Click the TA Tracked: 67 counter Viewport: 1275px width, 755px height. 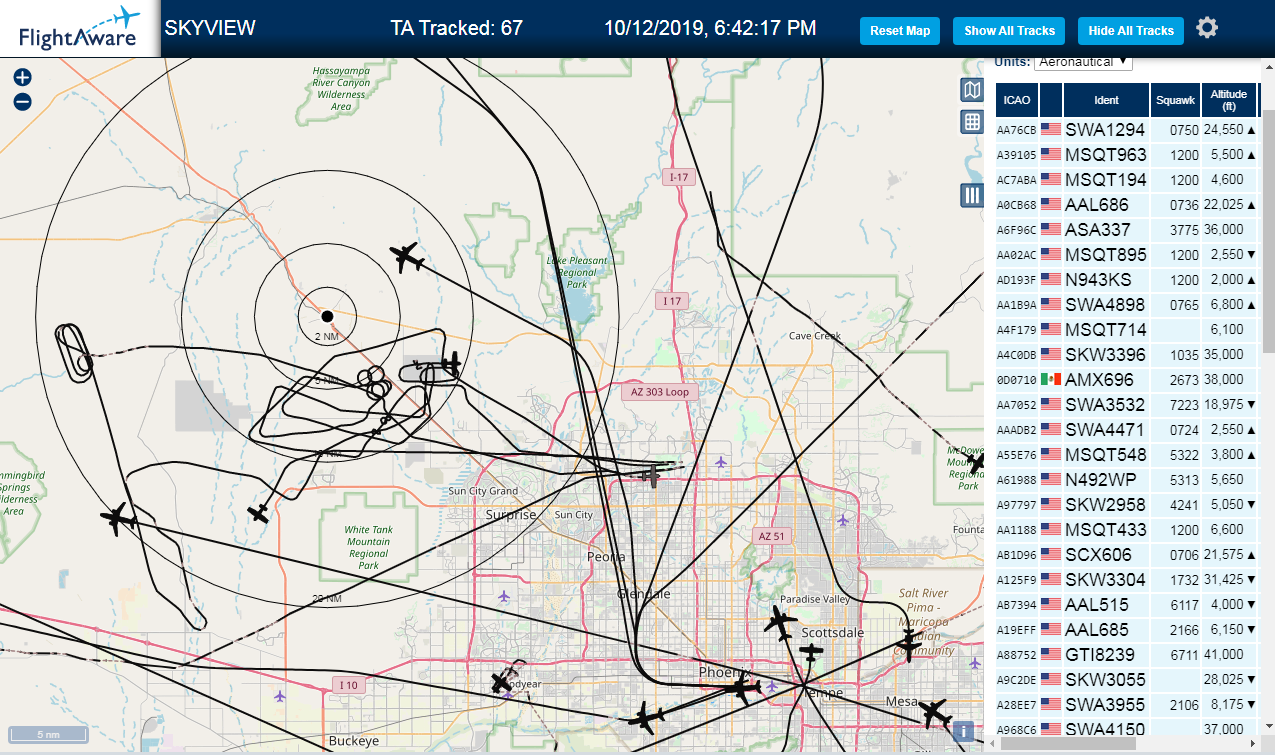coord(456,28)
